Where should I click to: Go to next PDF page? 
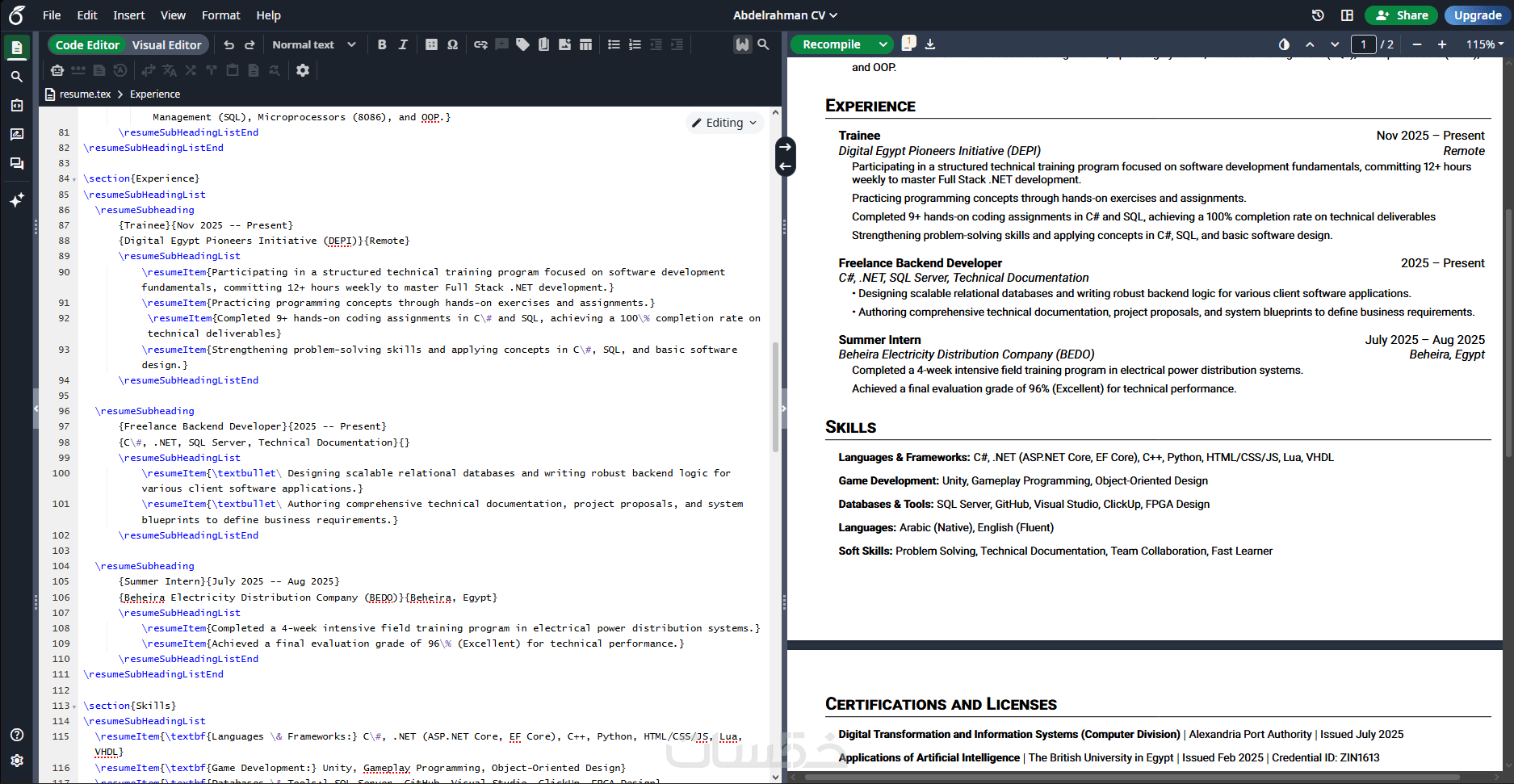(x=1335, y=44)
